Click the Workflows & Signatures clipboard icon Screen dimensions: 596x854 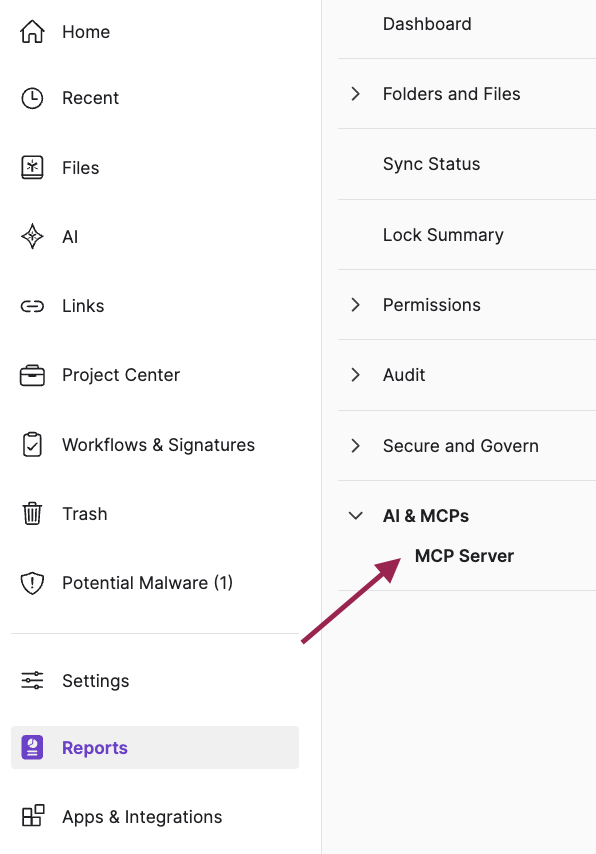pyautogui.click(x=32, y=444)
